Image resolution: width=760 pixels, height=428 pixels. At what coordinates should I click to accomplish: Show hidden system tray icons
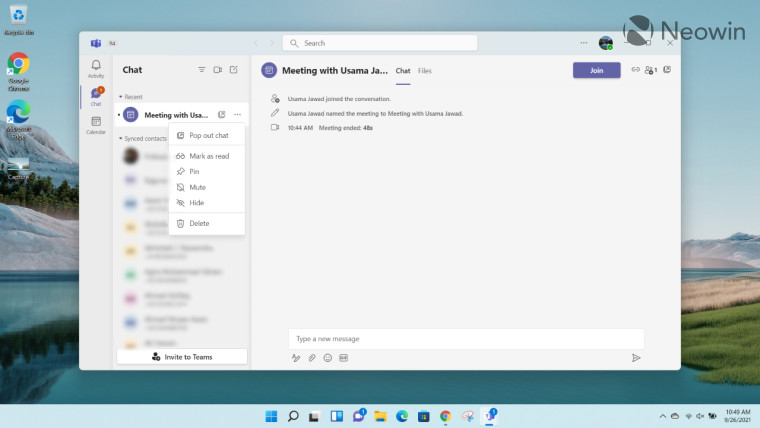(663, 416)
